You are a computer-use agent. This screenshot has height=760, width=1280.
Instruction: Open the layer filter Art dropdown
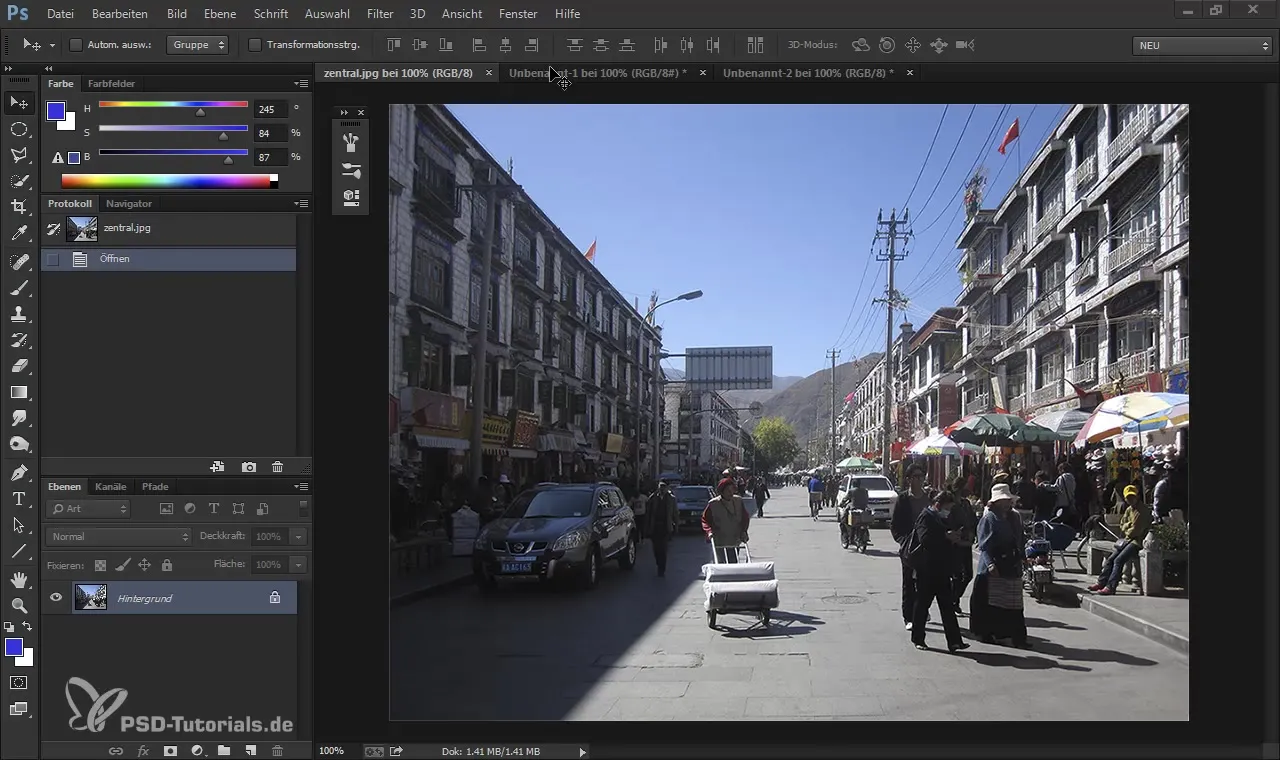(x=89, y=509)
